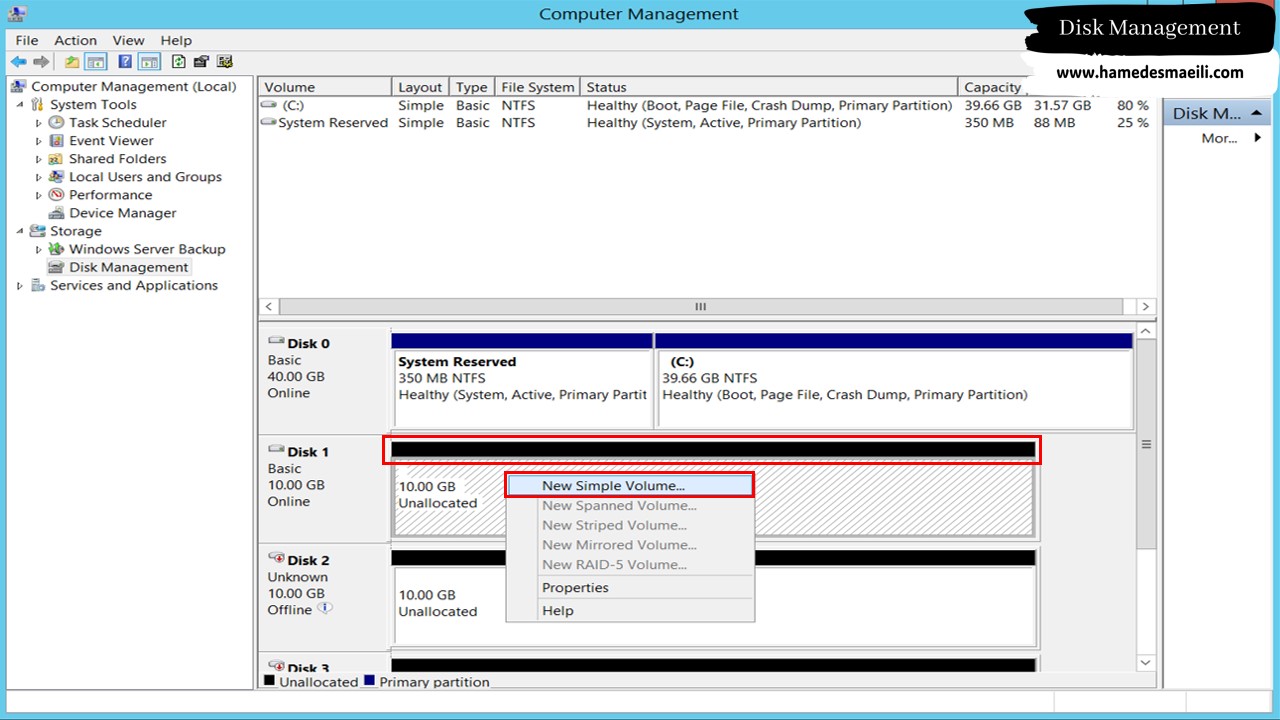The height and width of the screenshot is (720, 1280).
Task: Collapse the System Tools node
Action: point(20,105)
